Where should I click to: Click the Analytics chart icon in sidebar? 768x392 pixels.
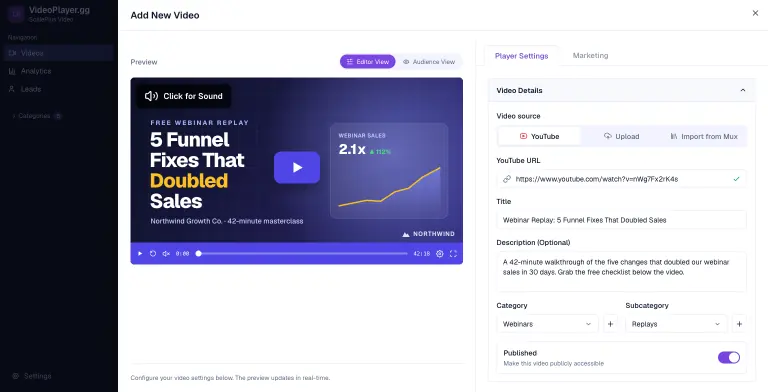tap(12, 71)
